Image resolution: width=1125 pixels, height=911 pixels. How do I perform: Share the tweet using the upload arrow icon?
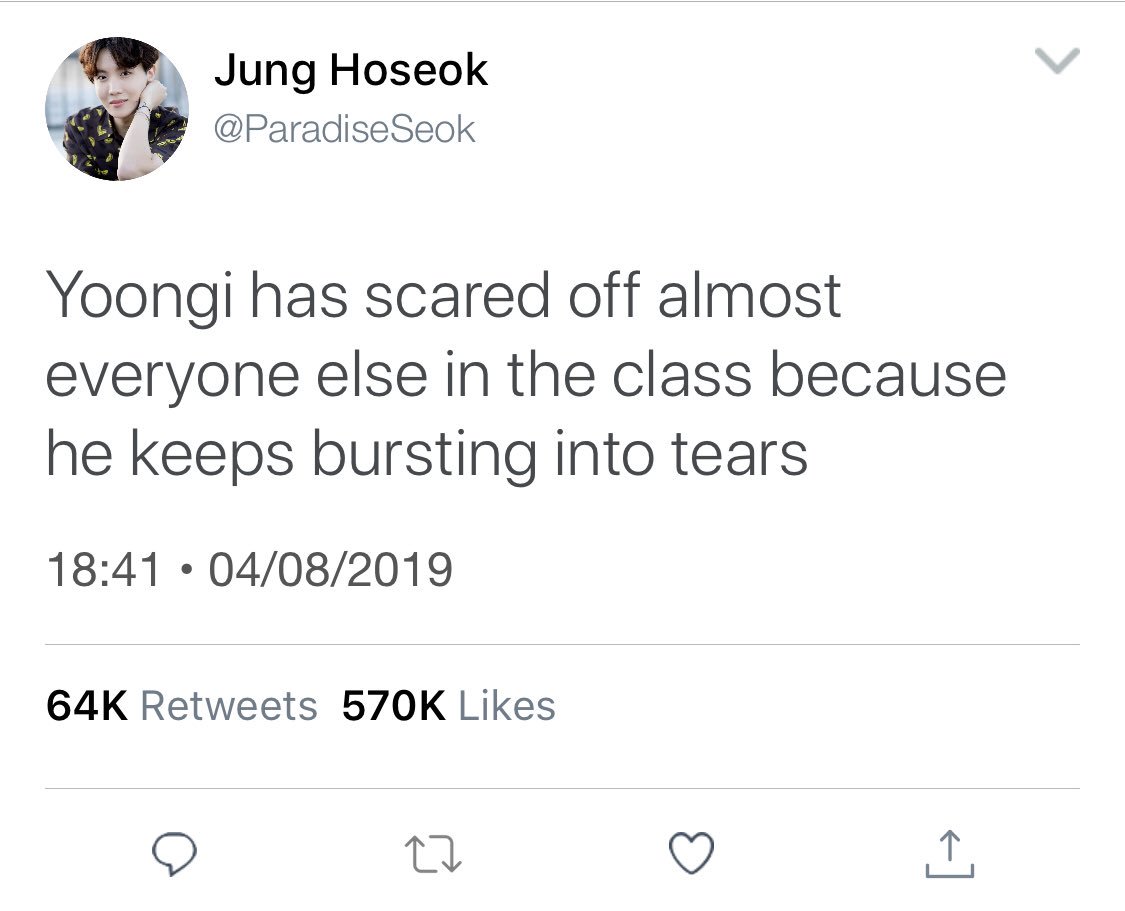949,854
